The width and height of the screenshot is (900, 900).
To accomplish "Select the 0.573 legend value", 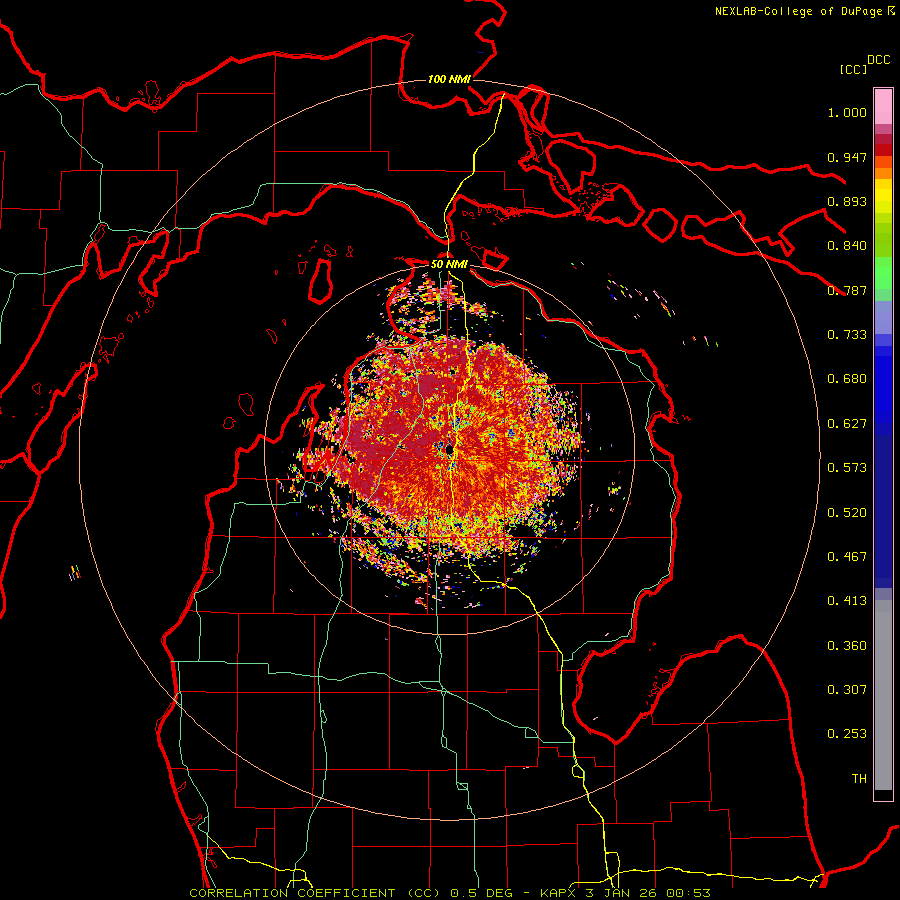I will tap(847, 468).
